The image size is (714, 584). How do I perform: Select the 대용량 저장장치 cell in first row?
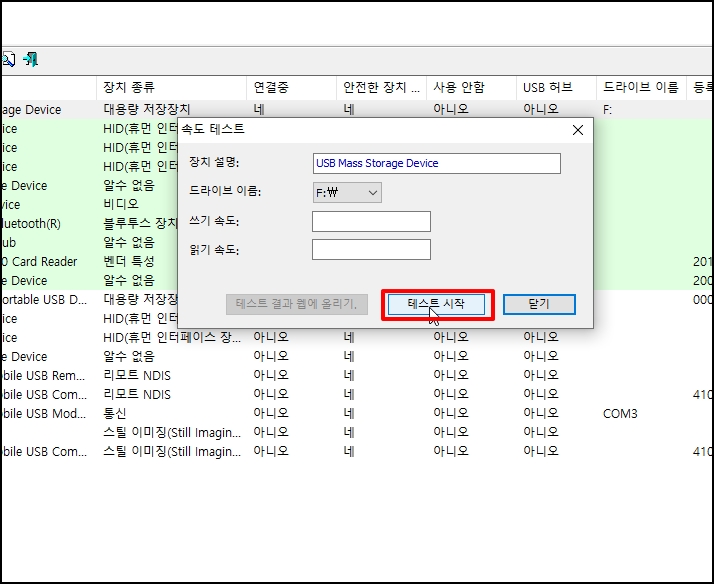(x=147, y=109)
